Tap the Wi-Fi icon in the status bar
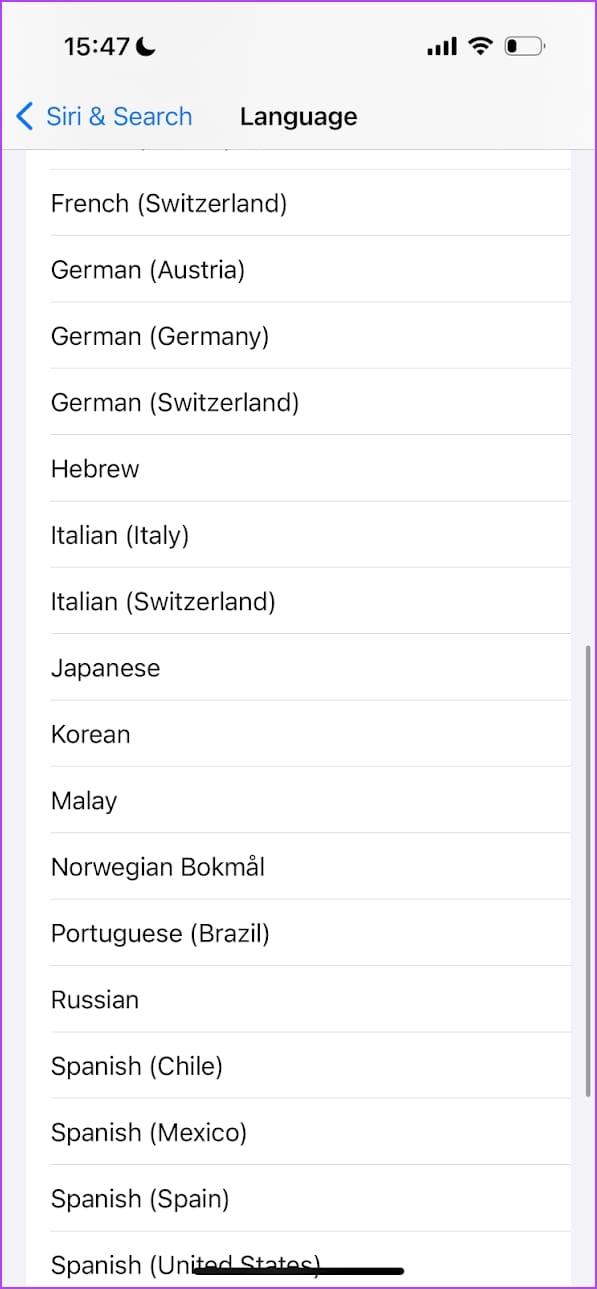This screenshot has width=597, height=1289. click(x=478, y=44)
